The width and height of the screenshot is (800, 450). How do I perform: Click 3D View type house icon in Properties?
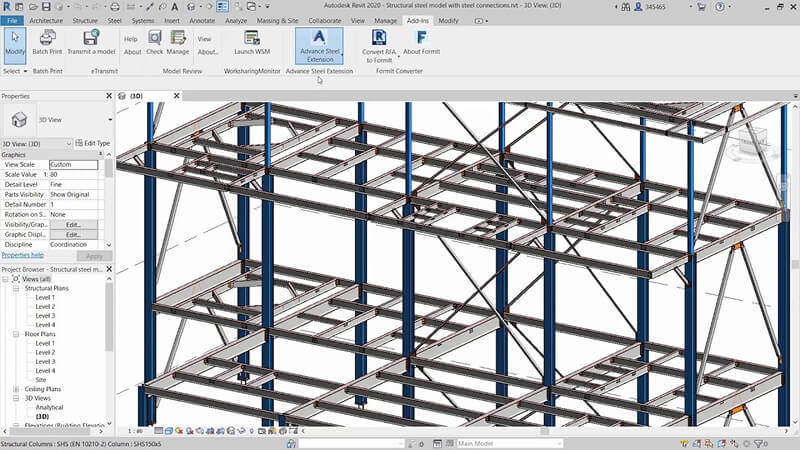[19, 119]
